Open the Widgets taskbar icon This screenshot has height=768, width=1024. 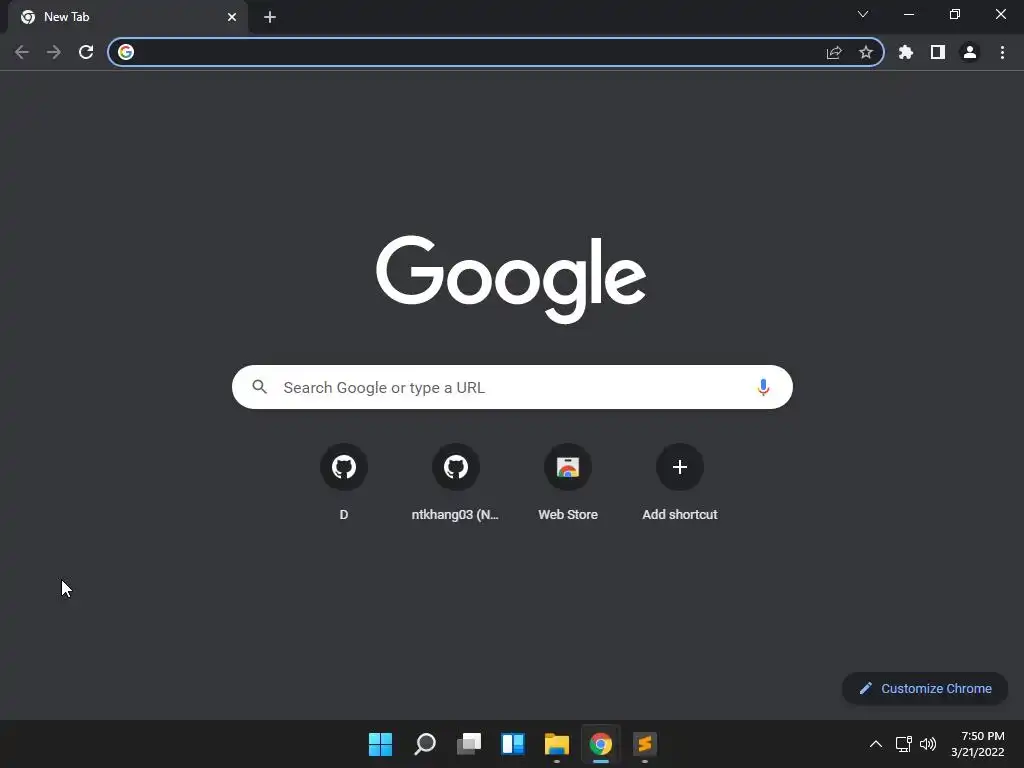tap(513, 744)
